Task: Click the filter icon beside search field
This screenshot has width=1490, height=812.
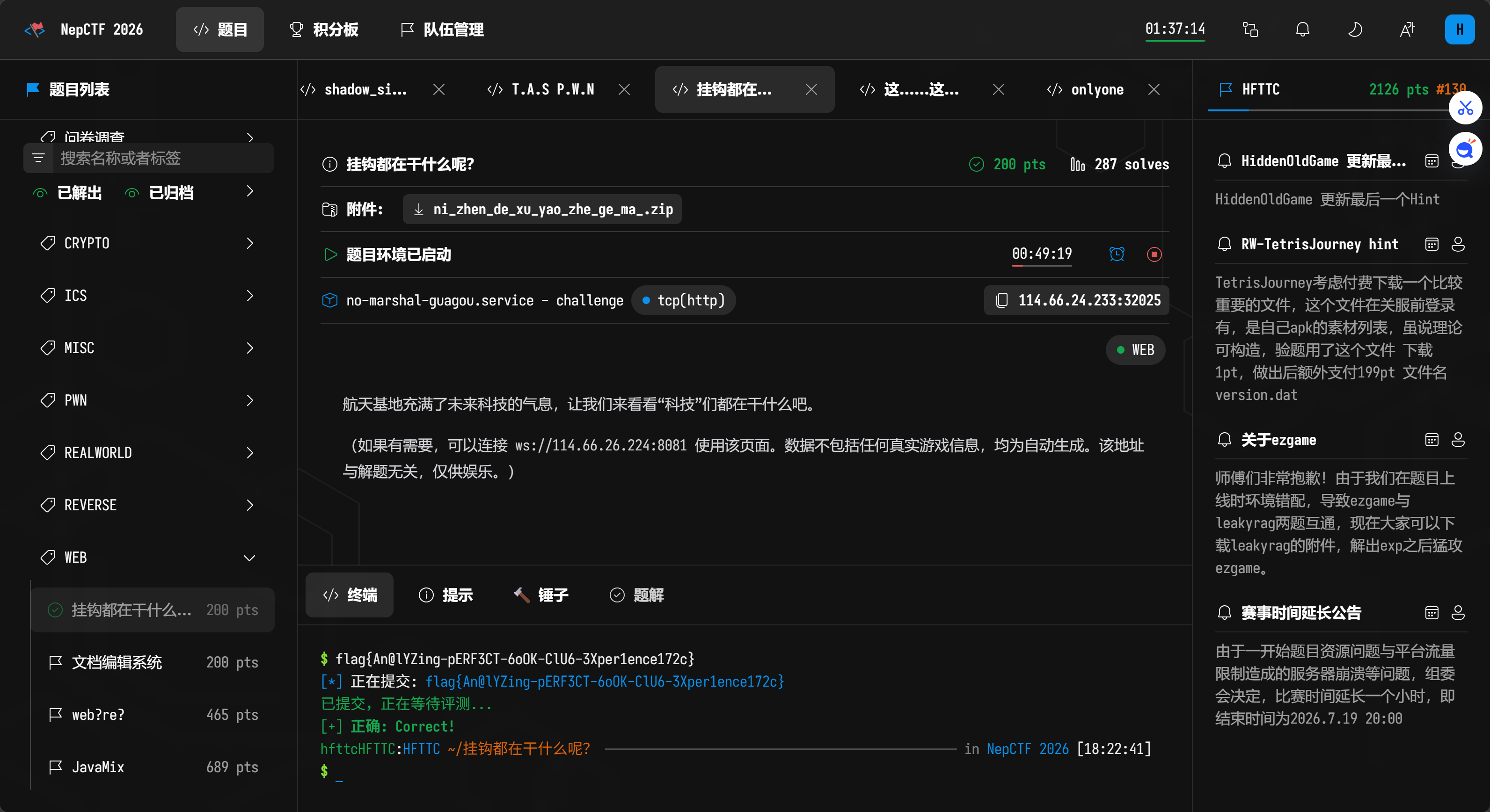Action: [38, 158]
